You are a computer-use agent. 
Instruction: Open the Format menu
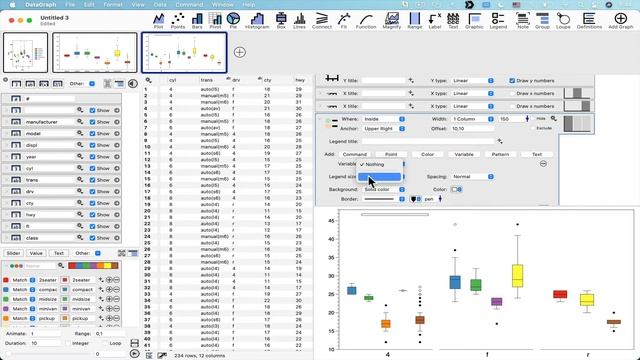click(x=113, y=4)
